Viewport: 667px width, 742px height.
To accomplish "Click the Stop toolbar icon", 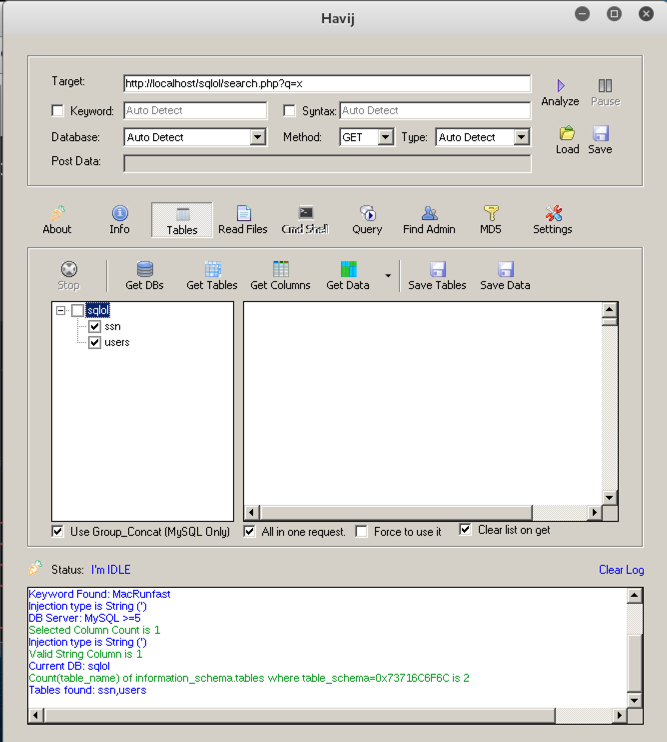I will point(69,269).
